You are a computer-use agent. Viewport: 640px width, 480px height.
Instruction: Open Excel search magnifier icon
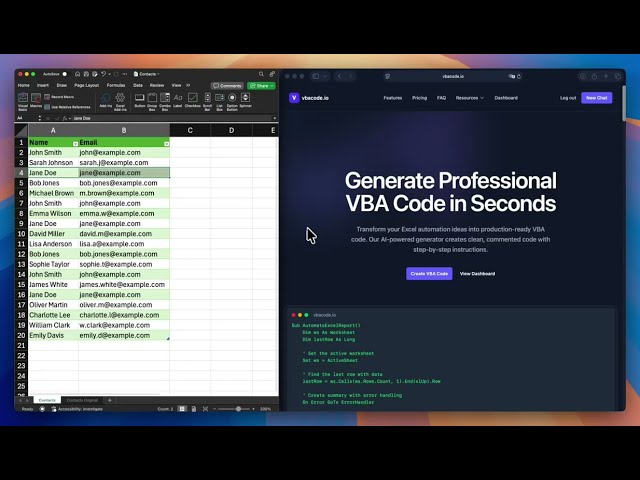coord(261,74)
